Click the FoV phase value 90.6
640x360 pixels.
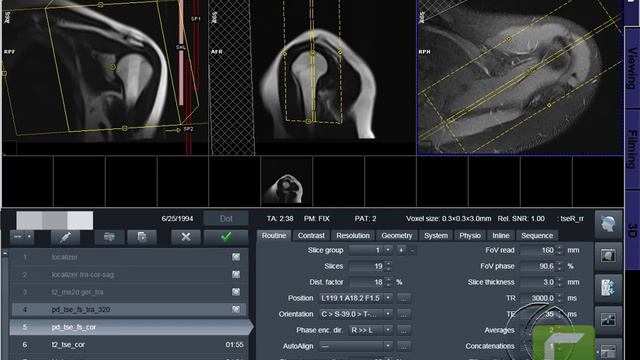[x=538, y=266]
